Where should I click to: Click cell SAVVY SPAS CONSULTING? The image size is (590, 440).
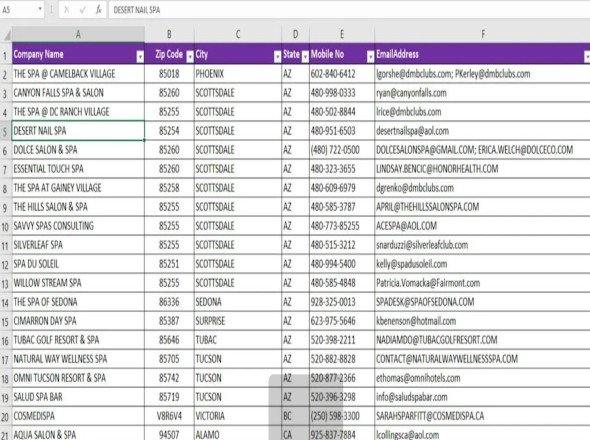point(78,226)
